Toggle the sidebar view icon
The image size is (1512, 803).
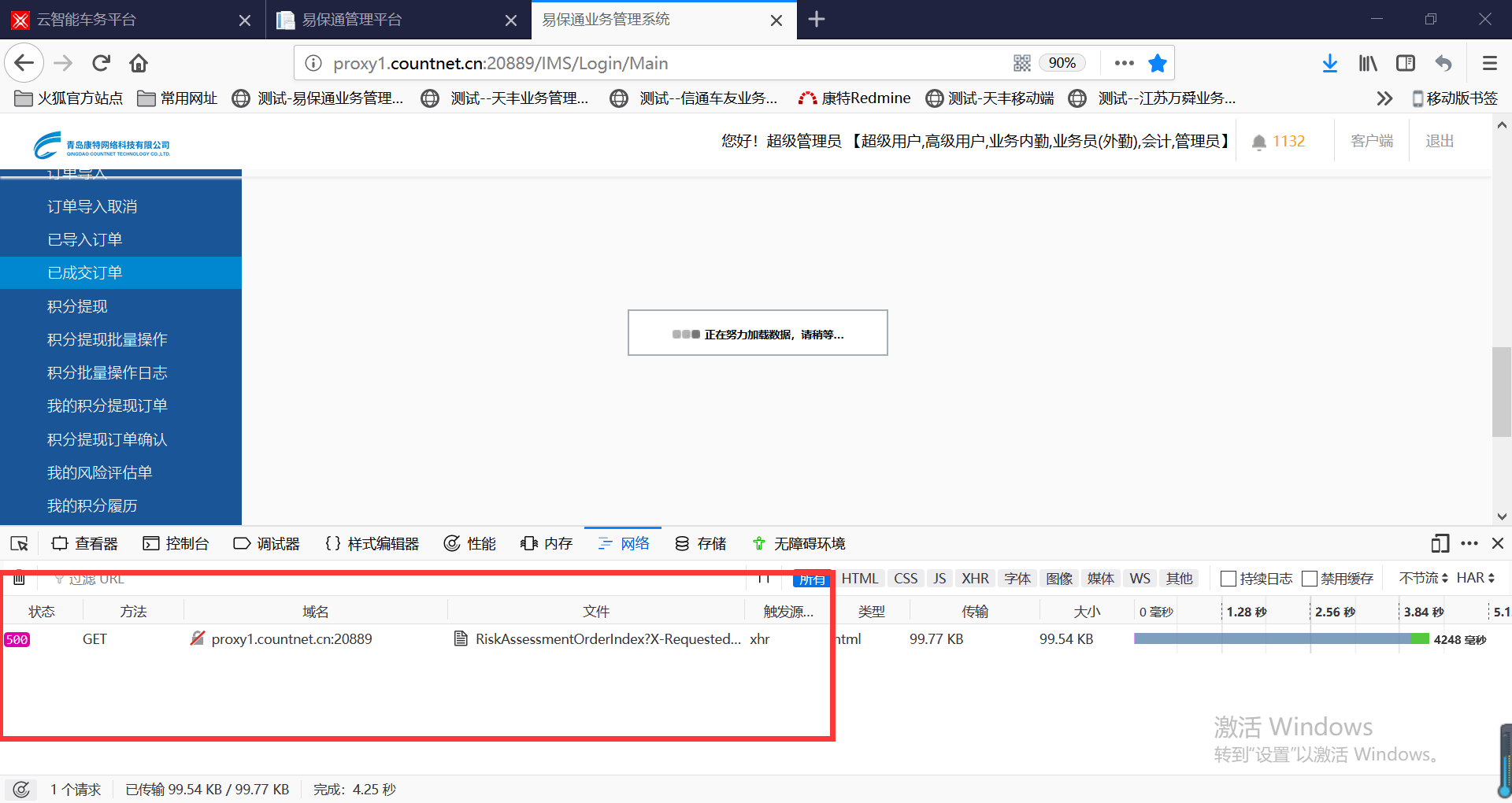pyautogui.click(x=1406, y=63)
